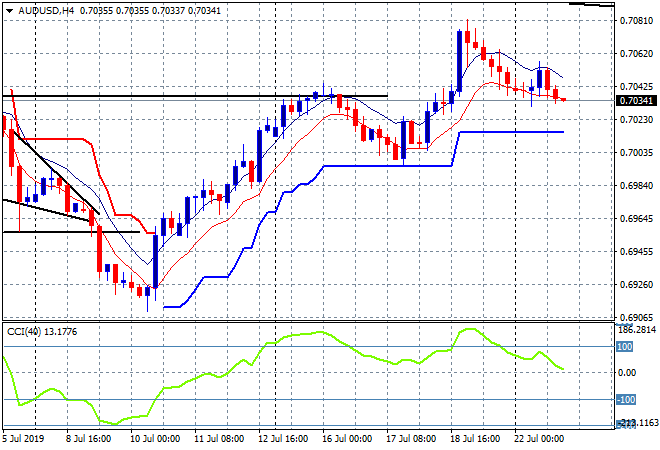Screen dimensions: 660x450
Task: Click the 0.70230 price axis label
Action: (636, 120)
